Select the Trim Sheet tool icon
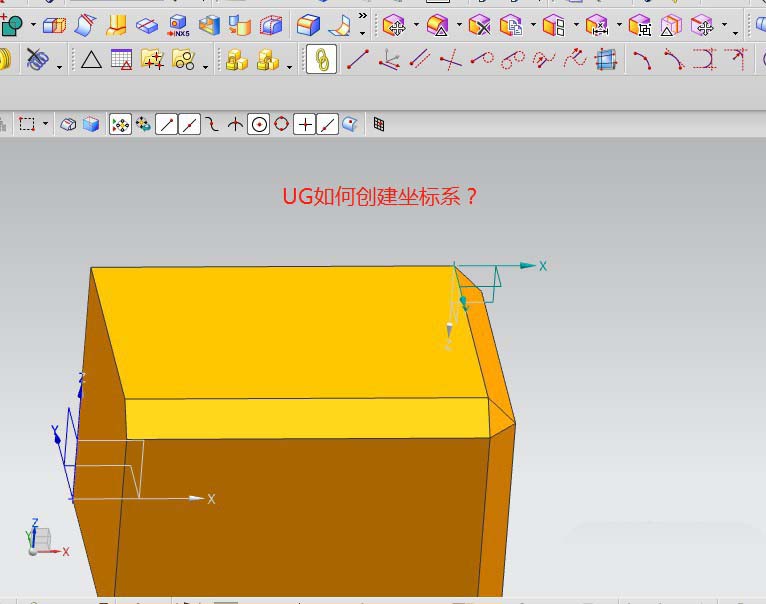The width and height of the screenshot is (766, 604). point(85,25)
